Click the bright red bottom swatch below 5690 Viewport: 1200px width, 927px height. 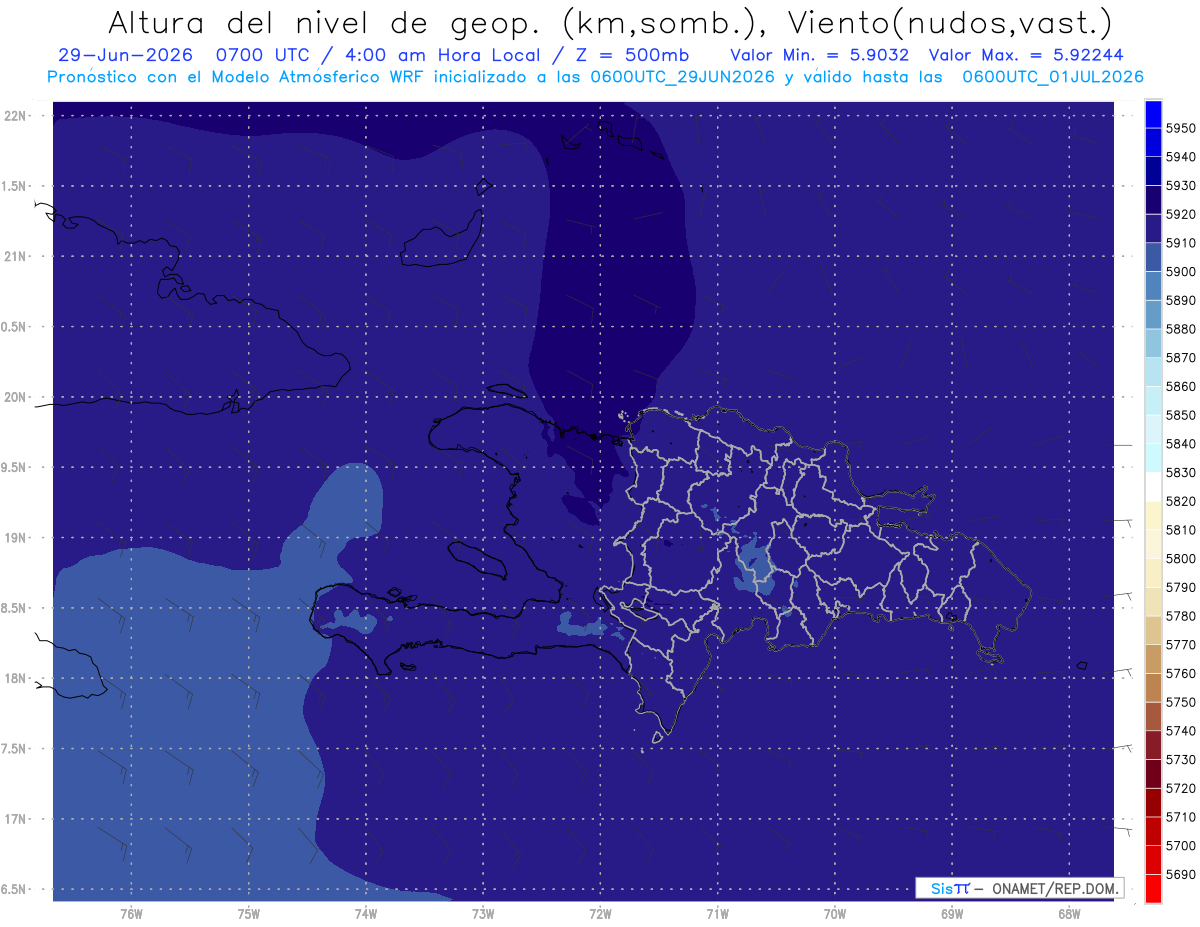pos(1153,888)
